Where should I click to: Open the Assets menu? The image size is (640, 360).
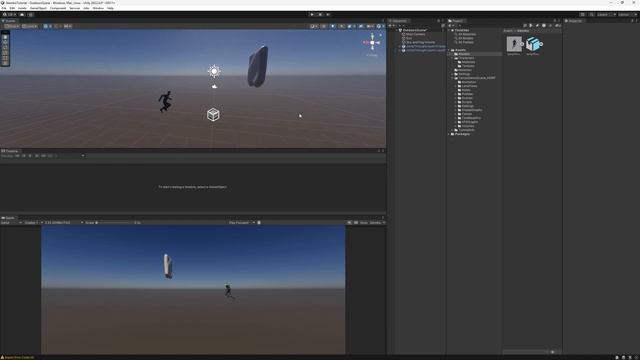point(22,8)
